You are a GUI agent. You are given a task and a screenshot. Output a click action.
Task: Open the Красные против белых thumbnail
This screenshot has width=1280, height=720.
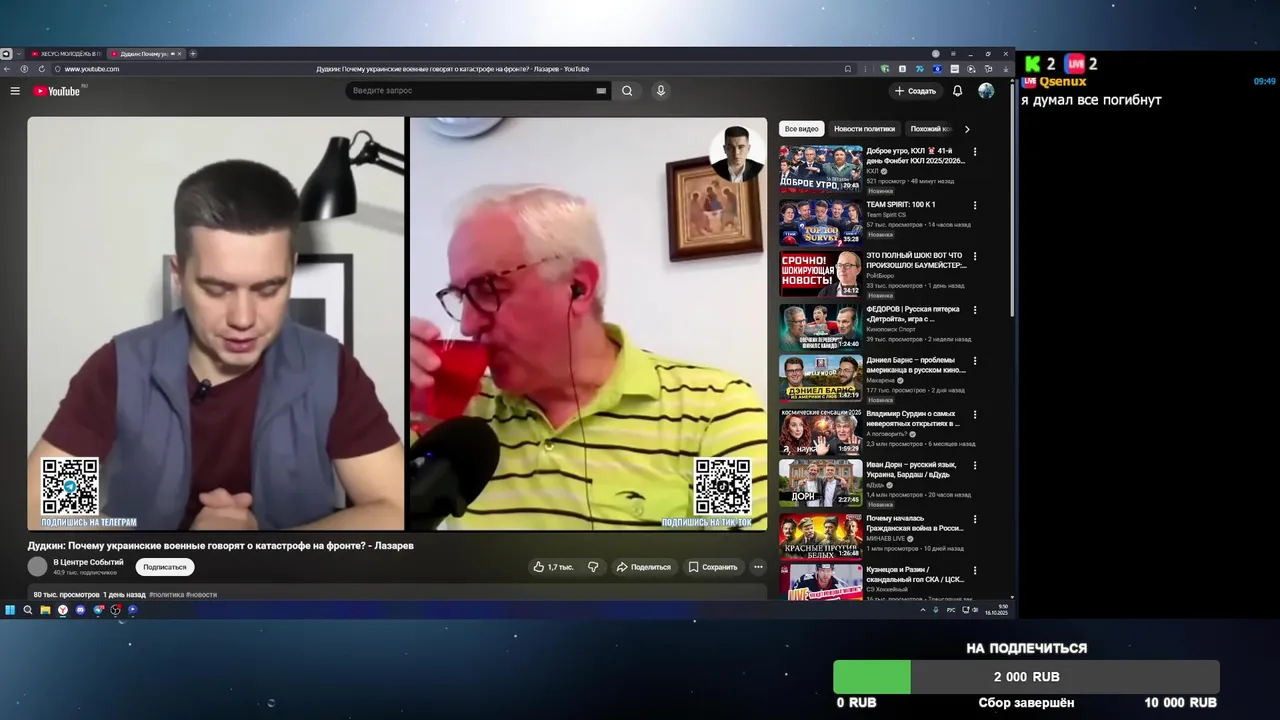[821, 536]
